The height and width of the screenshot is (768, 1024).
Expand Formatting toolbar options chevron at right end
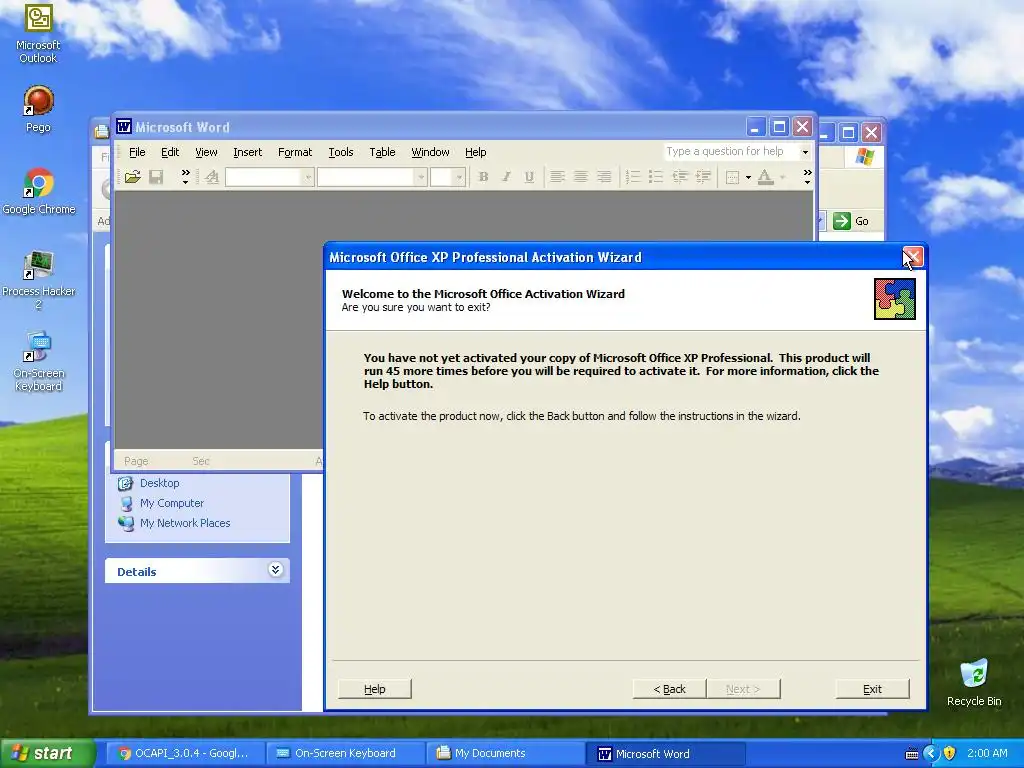pos(808,176)
